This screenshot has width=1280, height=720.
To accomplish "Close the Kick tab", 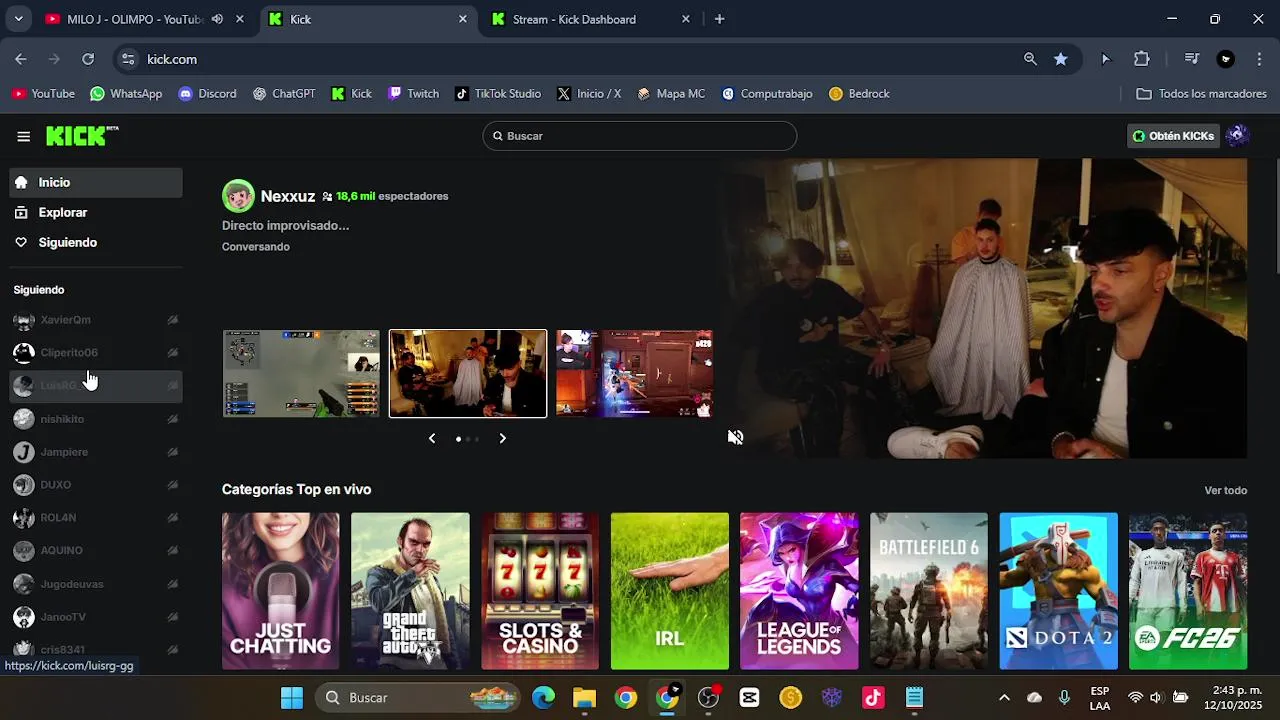I will click(463, 19).
